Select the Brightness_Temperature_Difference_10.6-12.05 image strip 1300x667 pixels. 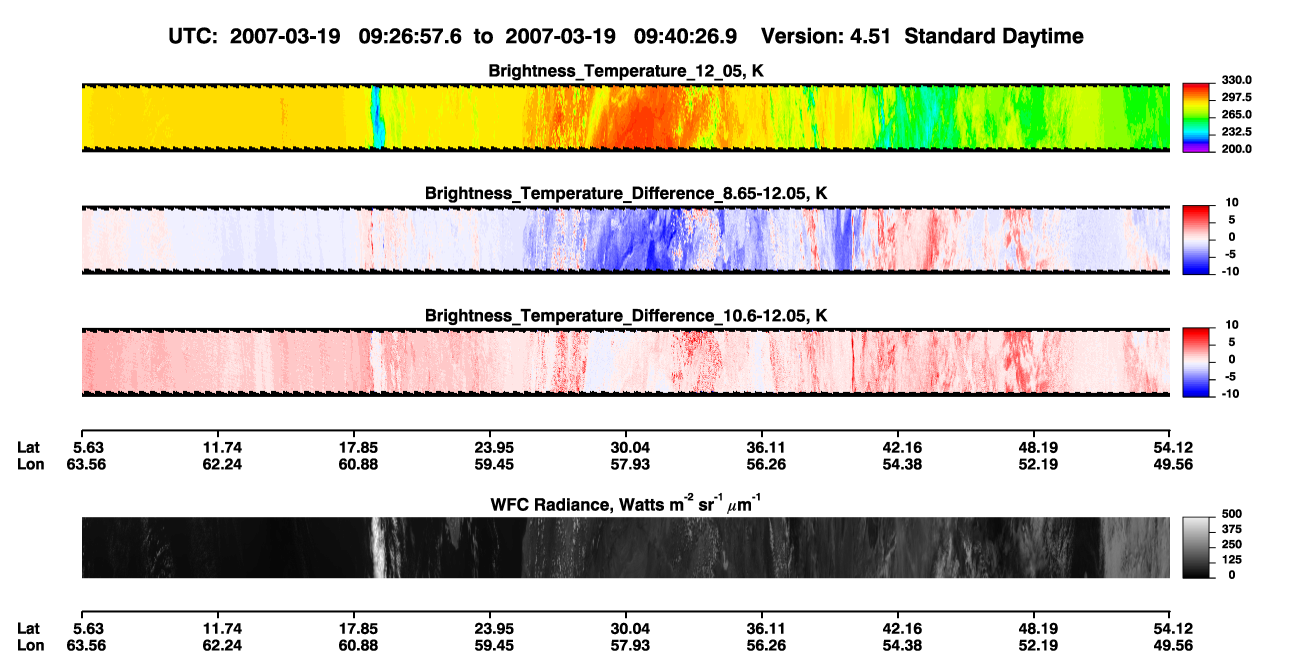point(625,361)
